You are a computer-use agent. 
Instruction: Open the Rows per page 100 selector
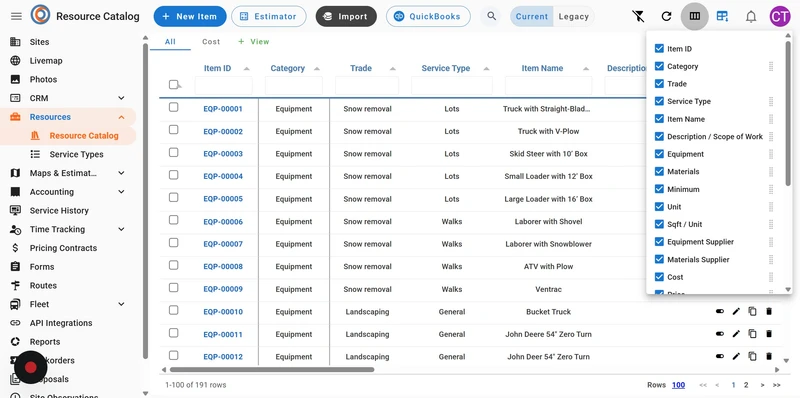point(678,385)
